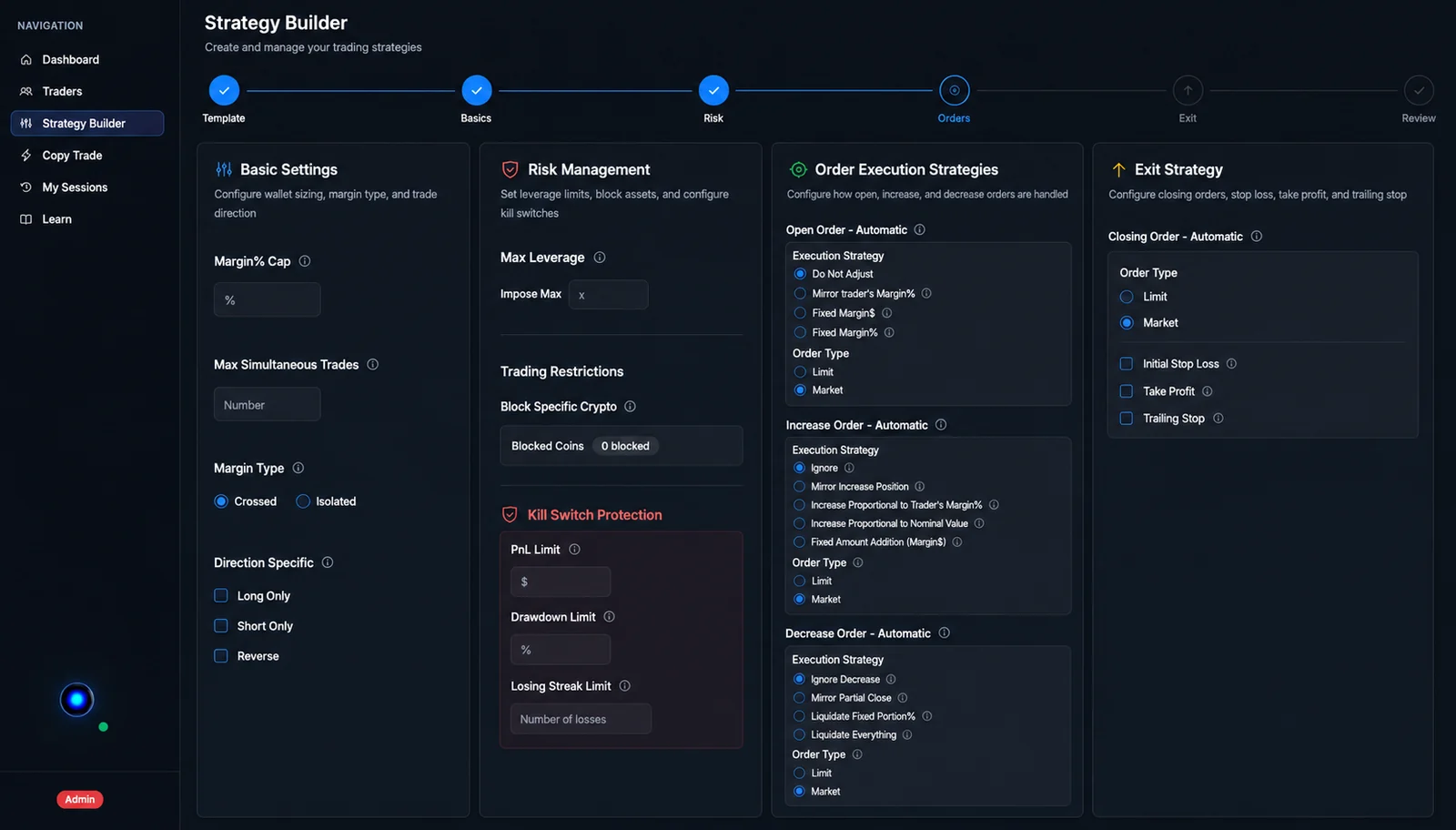Click the red Admin badge
This screenshot has width=1456, height=830.
pyautogui.click(x=80, y=799)
